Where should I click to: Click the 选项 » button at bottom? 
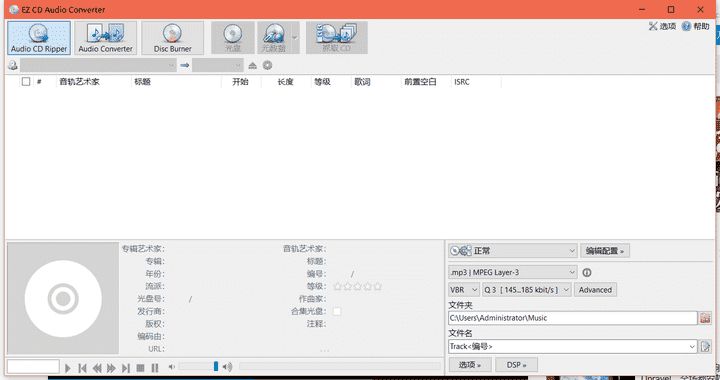tap(470, 365)
